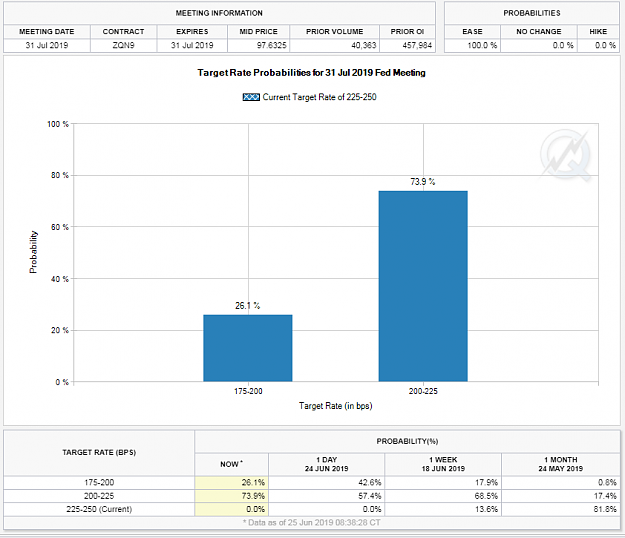Select the 175-200 probability bar
The image size is (625, 538).
coord(248,348)
